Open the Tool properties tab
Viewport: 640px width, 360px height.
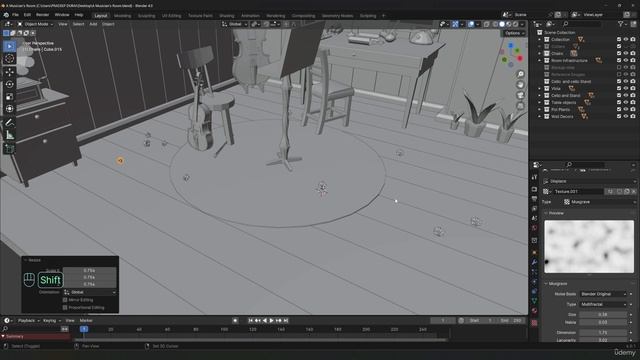click(x=534, y=178)
